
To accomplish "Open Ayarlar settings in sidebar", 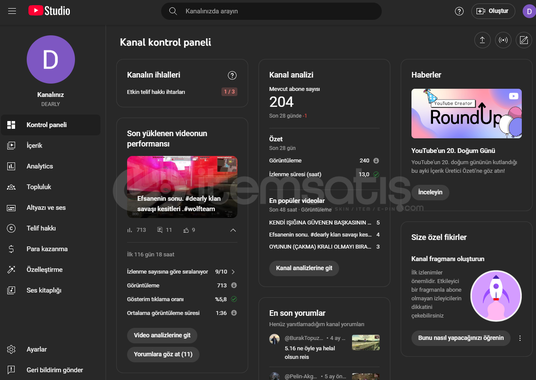I will coord(51,349).
